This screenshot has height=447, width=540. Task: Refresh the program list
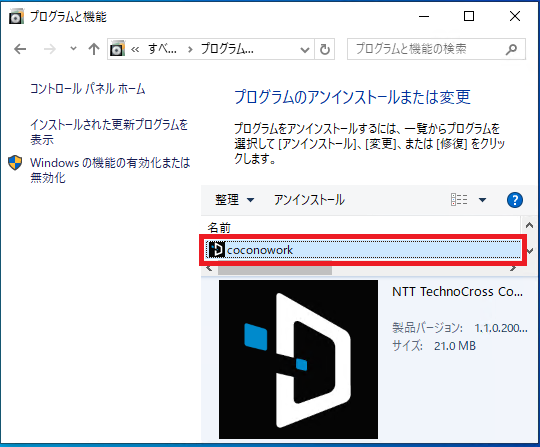click(x=324, y=49)
